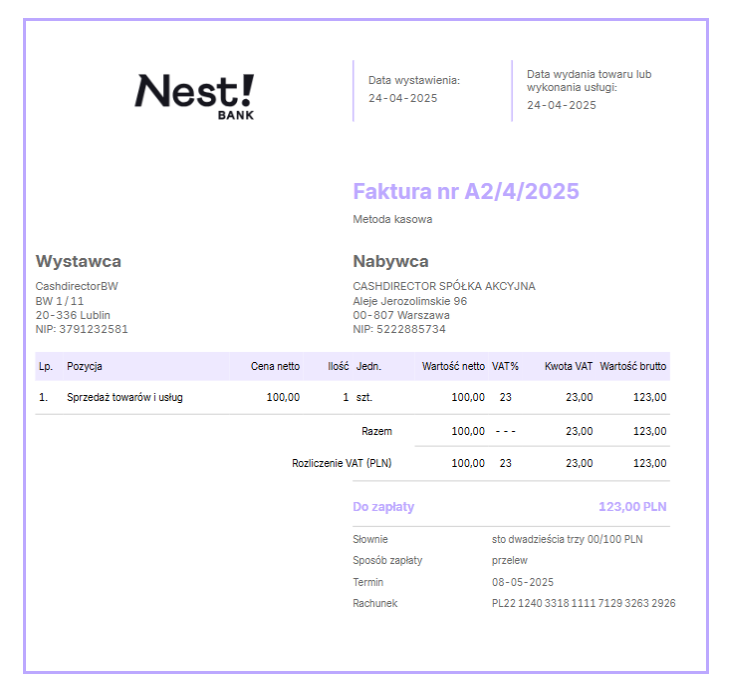Select buyer 'NIP: 5222885734'
The width and height of the screenshot is (736, 692).
[x=399, y=329]
